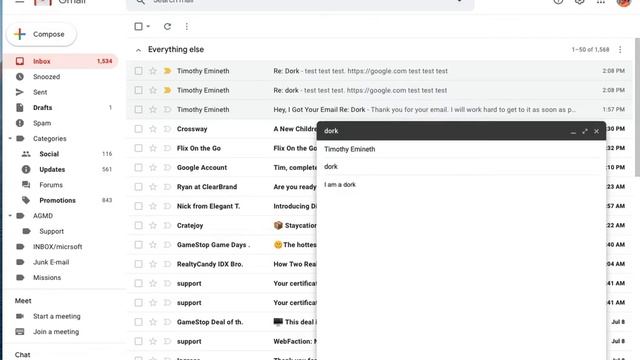The width and height of the screenshot is (640, 360).
Task: Tick checkbox for Hey, I Got Your Email row
Action: pos(139,109)
